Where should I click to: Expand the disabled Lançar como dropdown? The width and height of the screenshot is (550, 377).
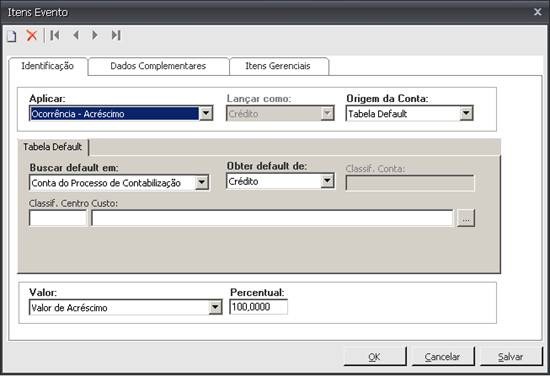[x=327, y=113]
